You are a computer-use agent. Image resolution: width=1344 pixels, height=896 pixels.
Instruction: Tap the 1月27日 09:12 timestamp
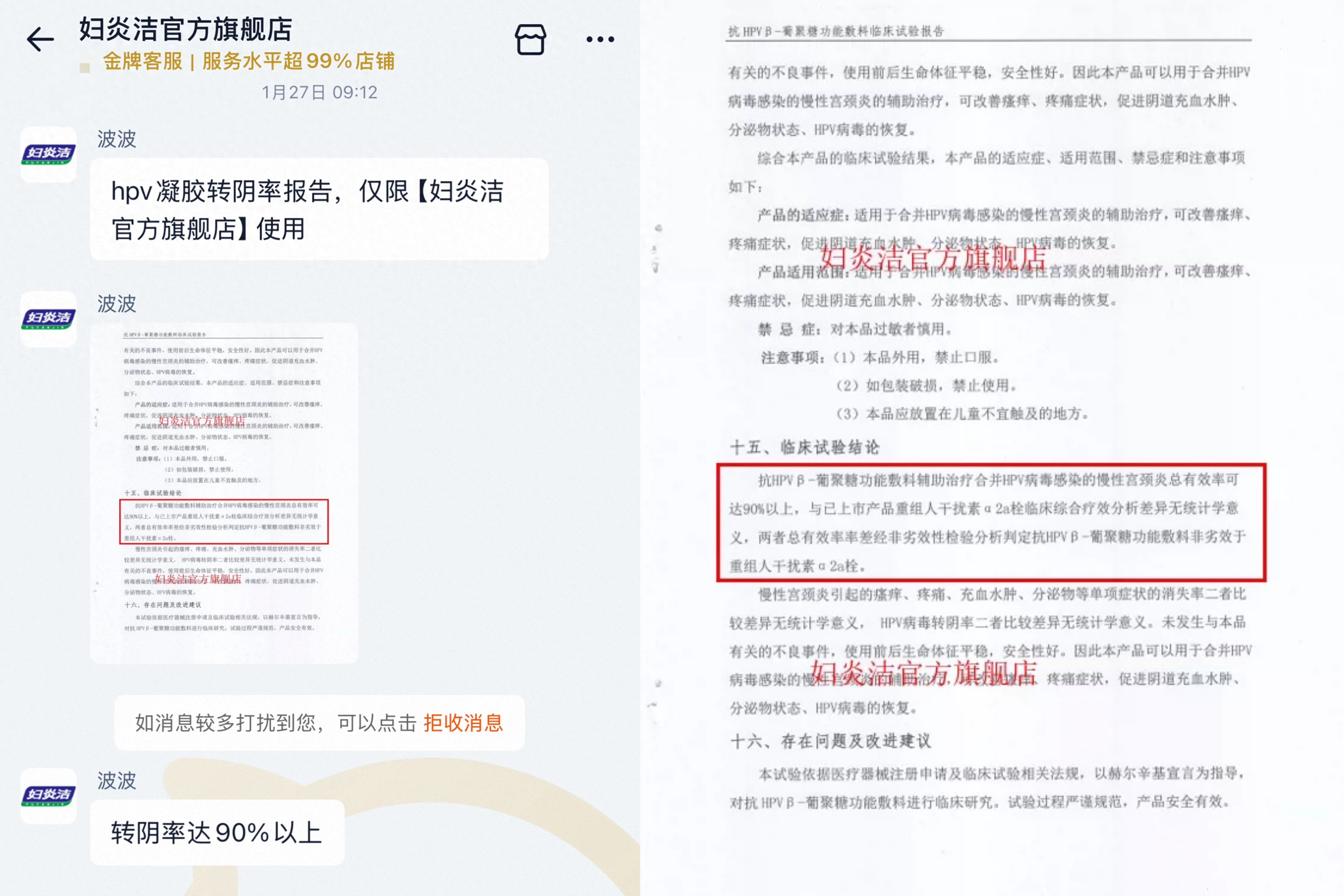tap(319, 92)
